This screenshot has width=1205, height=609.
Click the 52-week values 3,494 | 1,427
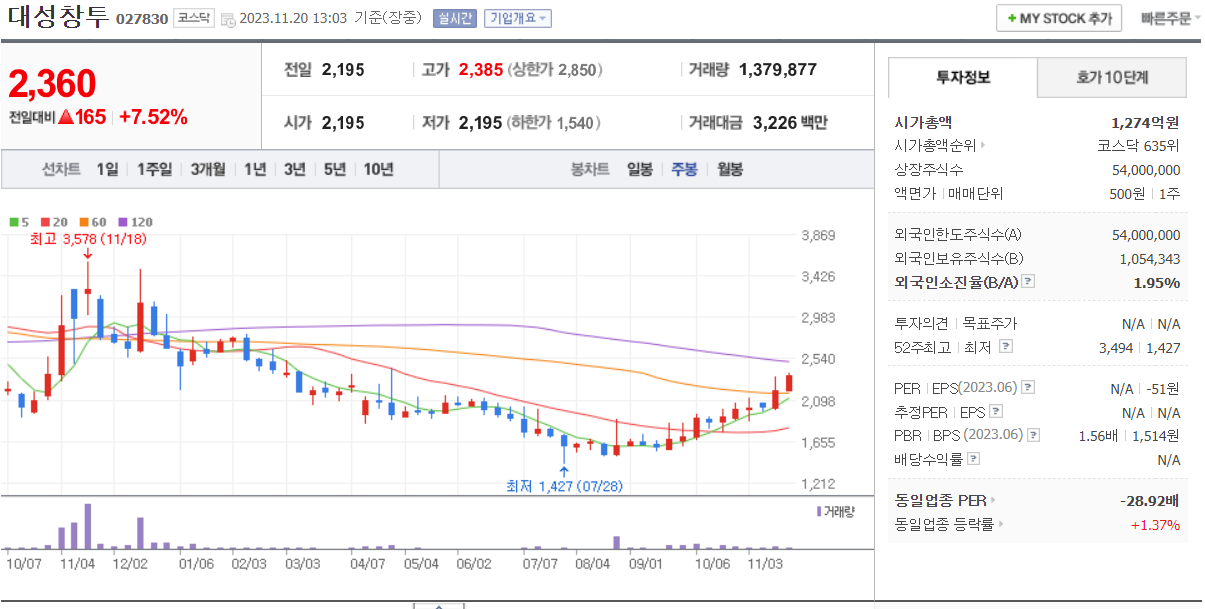click(x=1139, y=348)
